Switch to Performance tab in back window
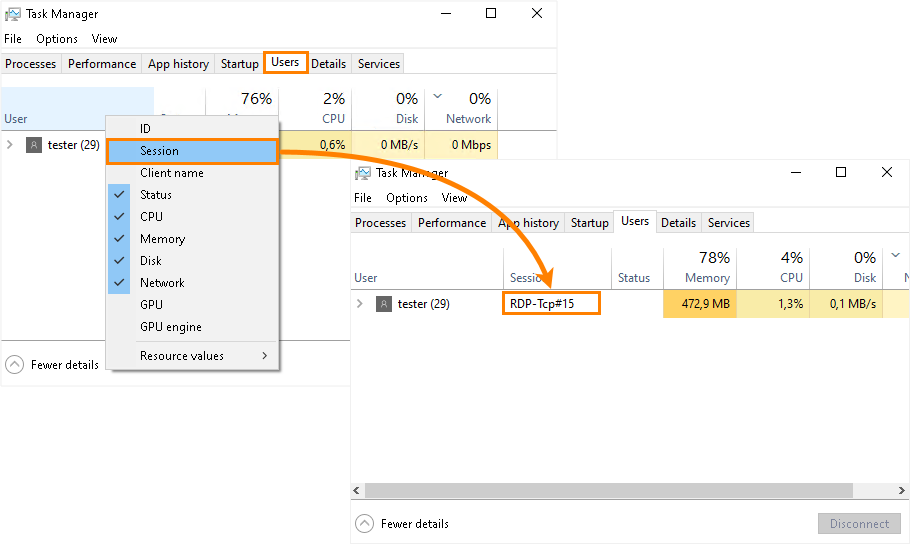 [102, 64]
